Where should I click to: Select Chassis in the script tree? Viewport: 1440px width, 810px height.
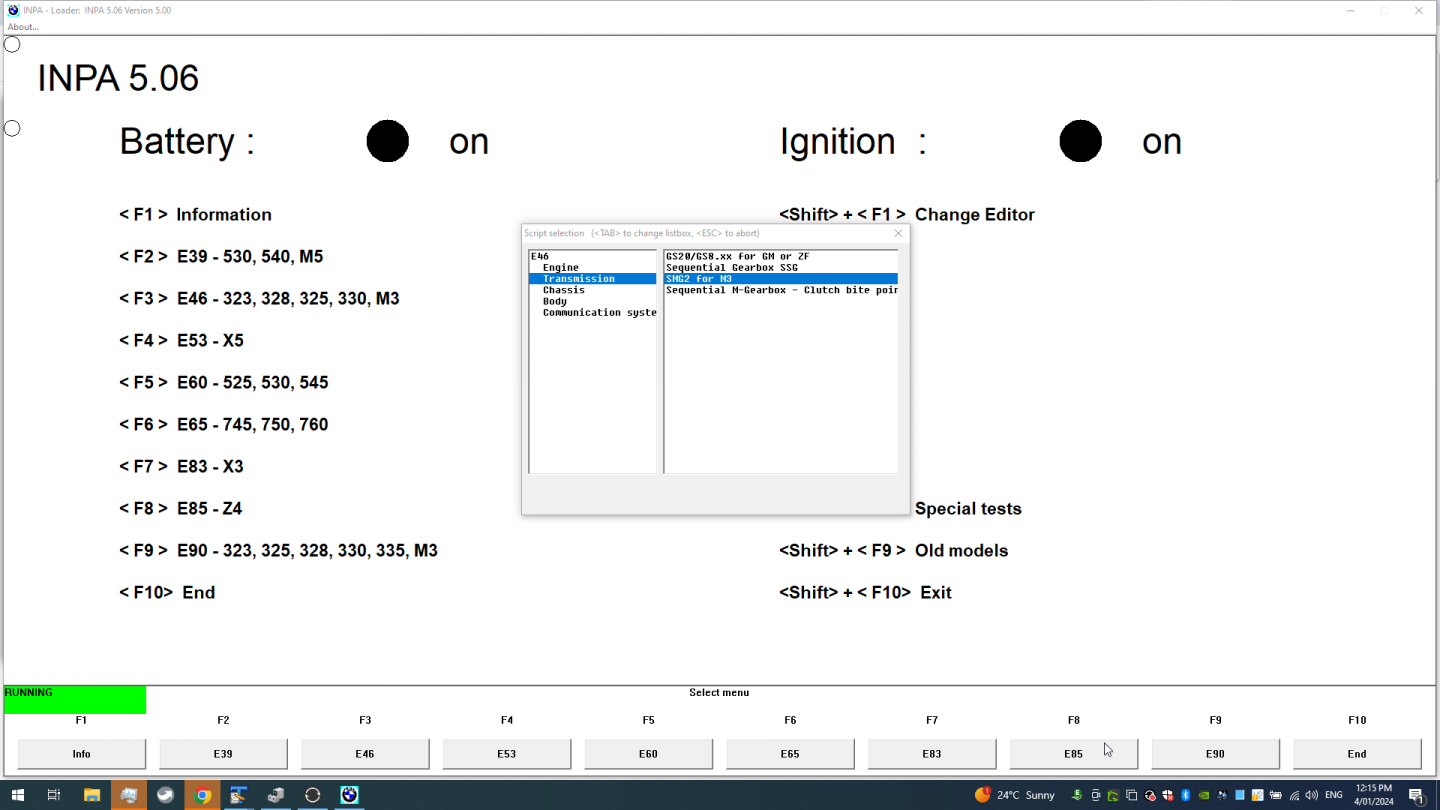pos(564,290)
